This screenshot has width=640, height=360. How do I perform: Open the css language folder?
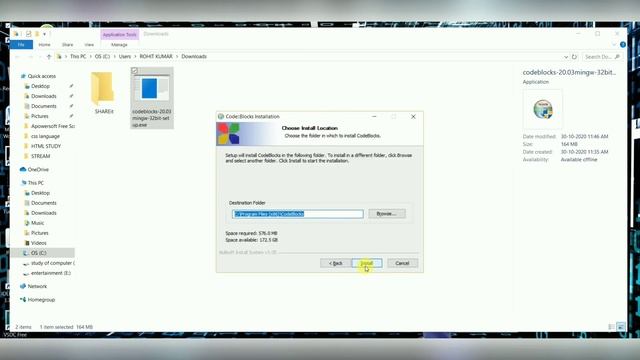click(x=45, y=136)
